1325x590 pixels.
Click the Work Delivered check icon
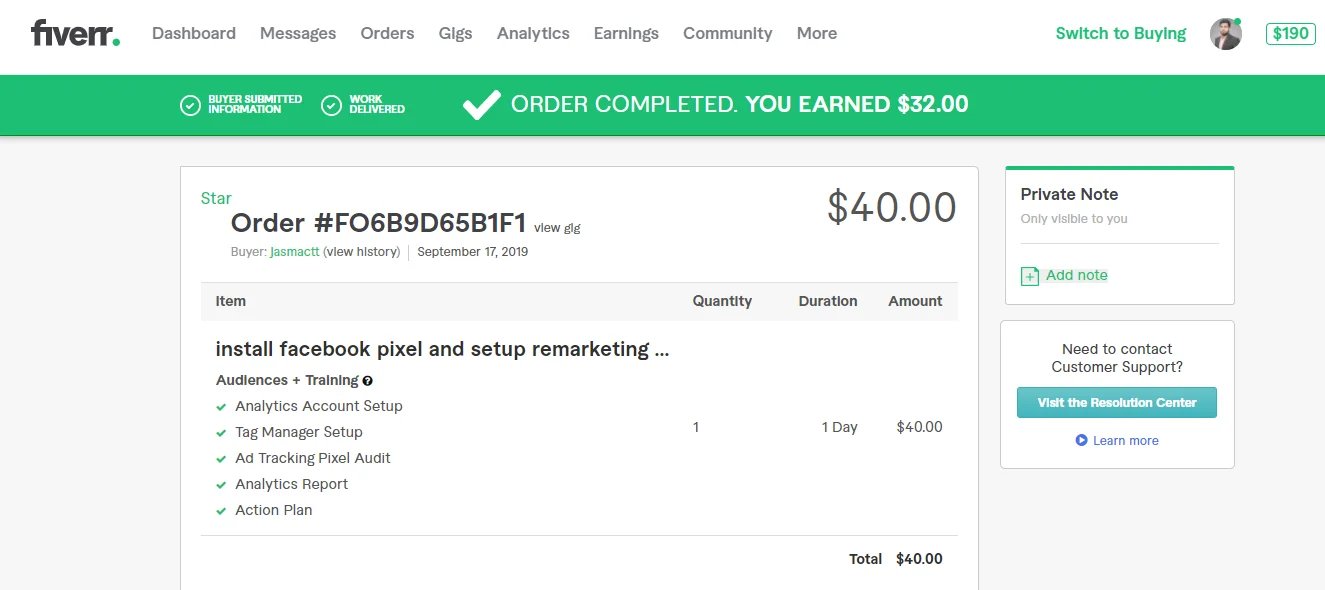tap(332, 105)
